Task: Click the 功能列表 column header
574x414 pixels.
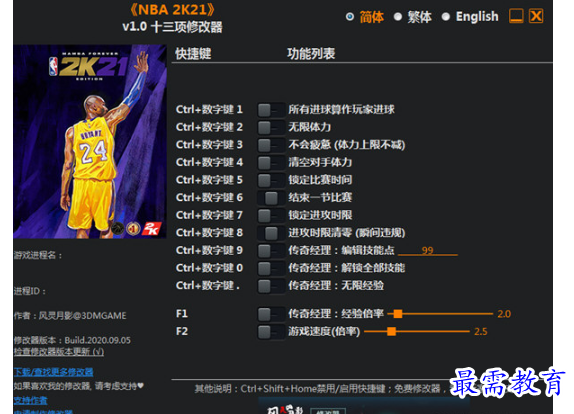Action: pyautogui.click(x=311, y=54)
